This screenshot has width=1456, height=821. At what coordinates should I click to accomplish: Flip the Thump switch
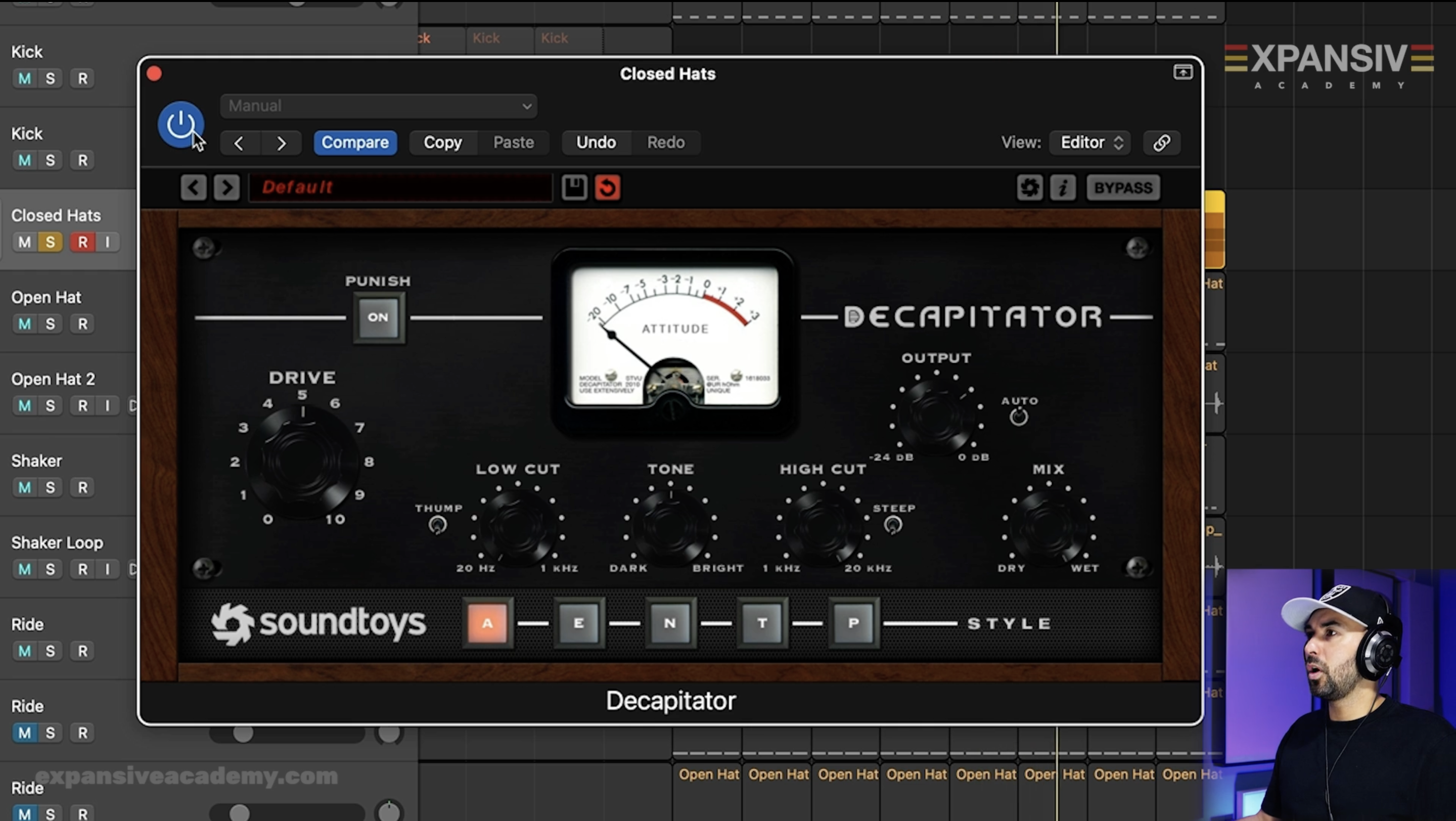tap(437, 525)
